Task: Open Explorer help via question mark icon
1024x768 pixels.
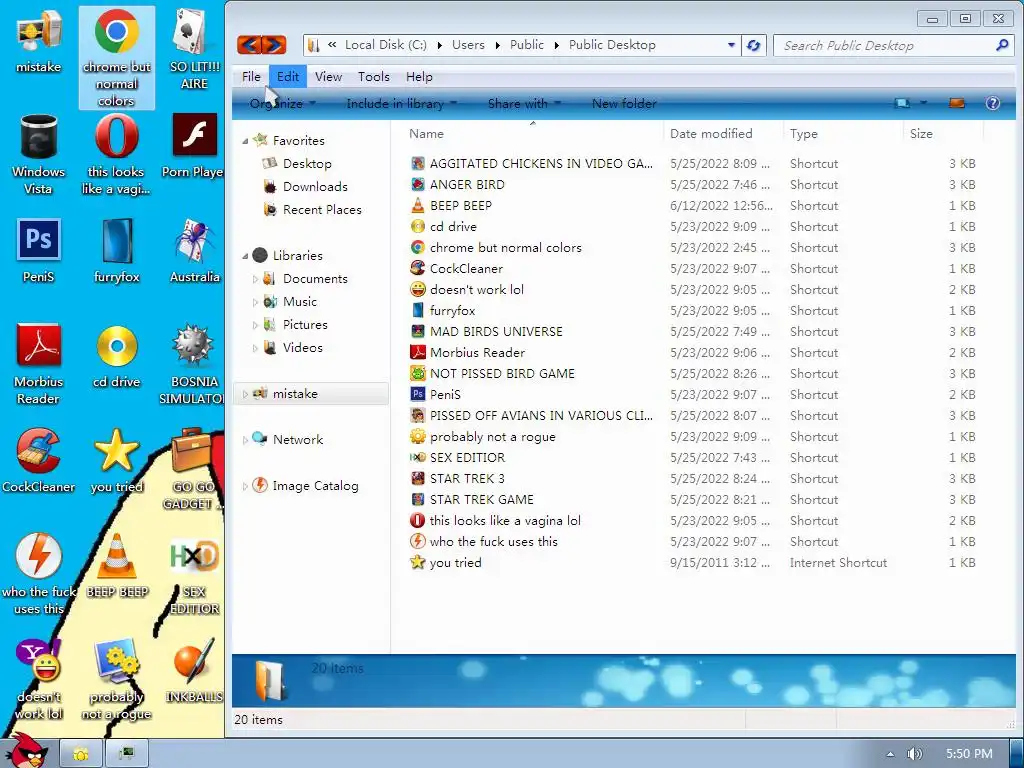Action: coord(993,103)
